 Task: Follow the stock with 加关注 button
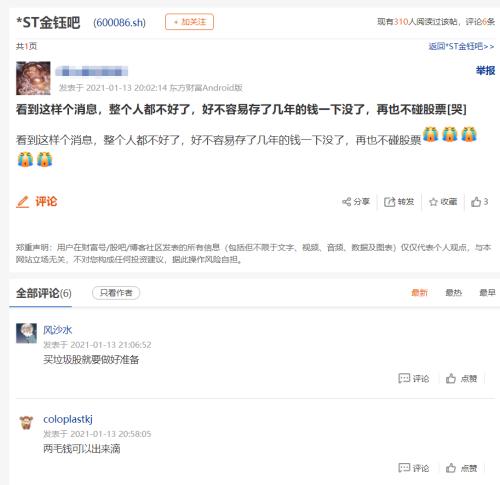click(x=189, y=22)
